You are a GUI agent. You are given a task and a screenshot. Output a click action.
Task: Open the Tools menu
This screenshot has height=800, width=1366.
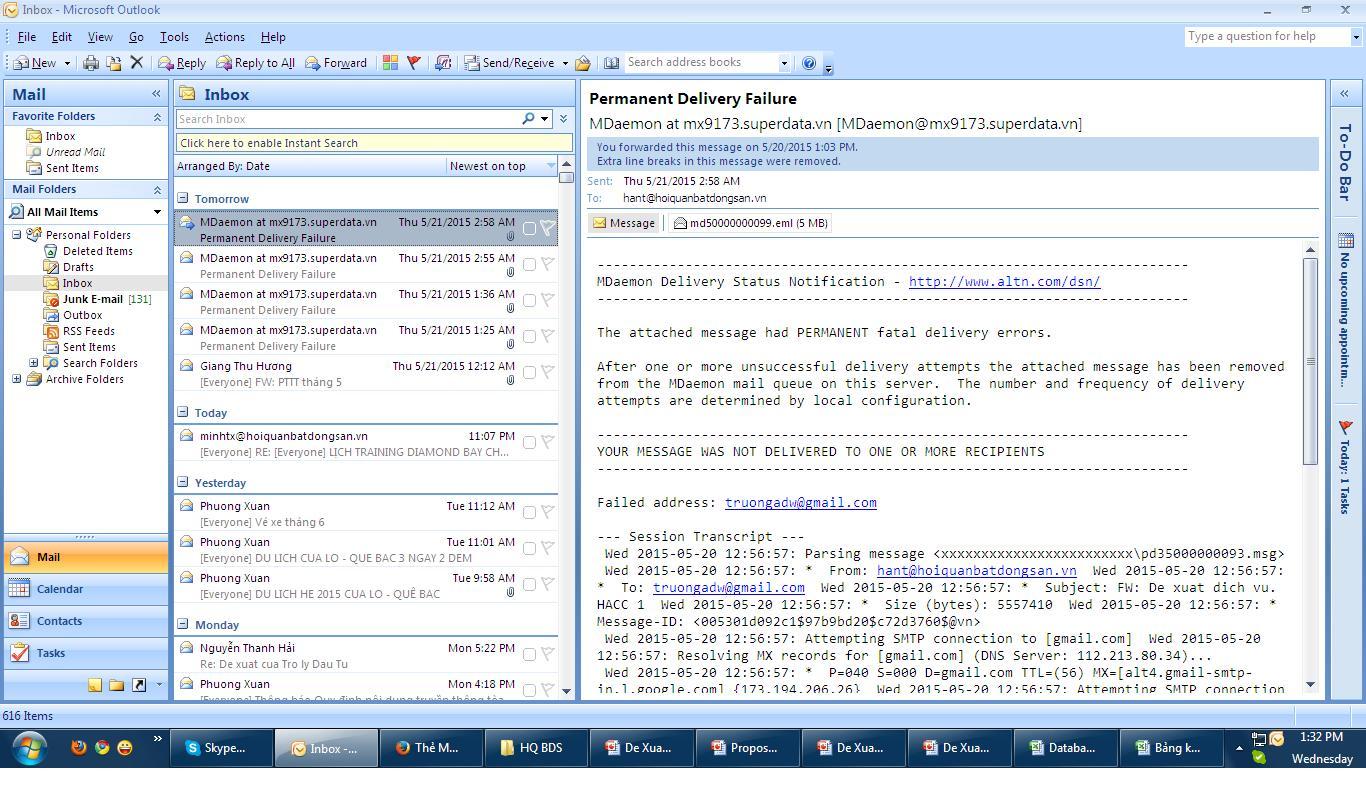(x=174, y=37)
